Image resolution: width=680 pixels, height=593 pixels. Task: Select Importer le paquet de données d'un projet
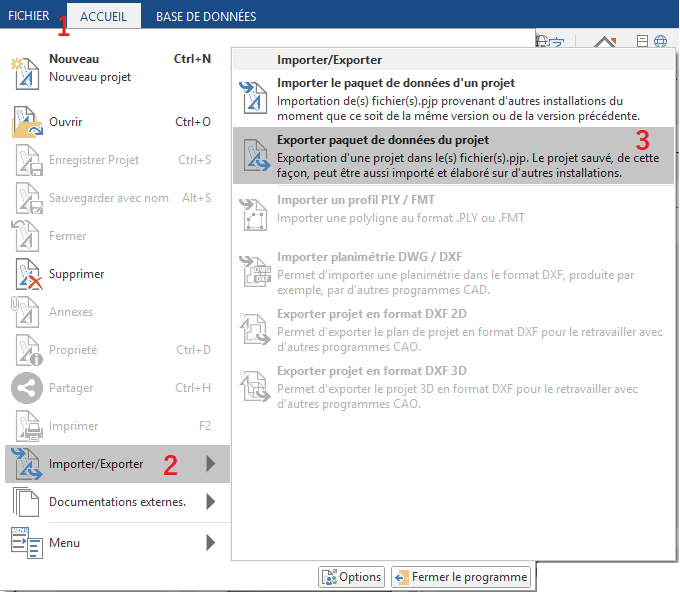(454, 99)
